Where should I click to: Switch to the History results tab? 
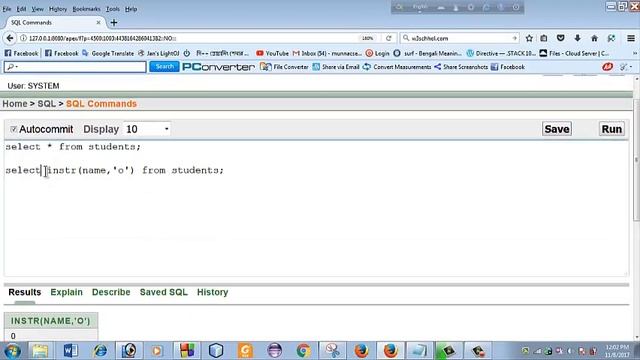(x=213, y=292)
